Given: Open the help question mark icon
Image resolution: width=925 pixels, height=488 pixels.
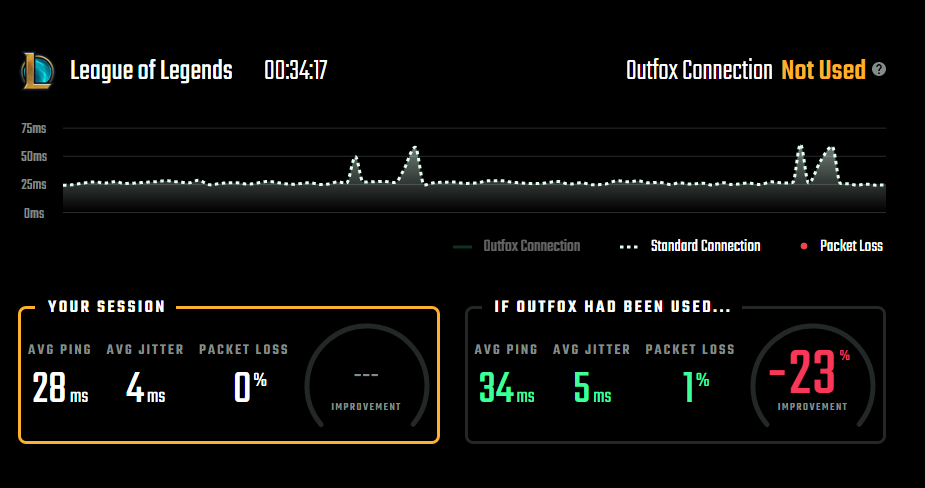Looking at the screenshot, I should [x=878, y=69].
